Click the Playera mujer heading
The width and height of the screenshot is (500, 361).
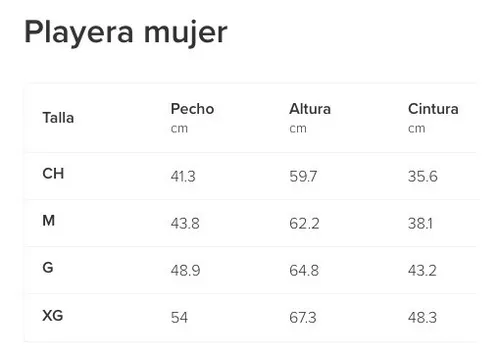(126, 33)
